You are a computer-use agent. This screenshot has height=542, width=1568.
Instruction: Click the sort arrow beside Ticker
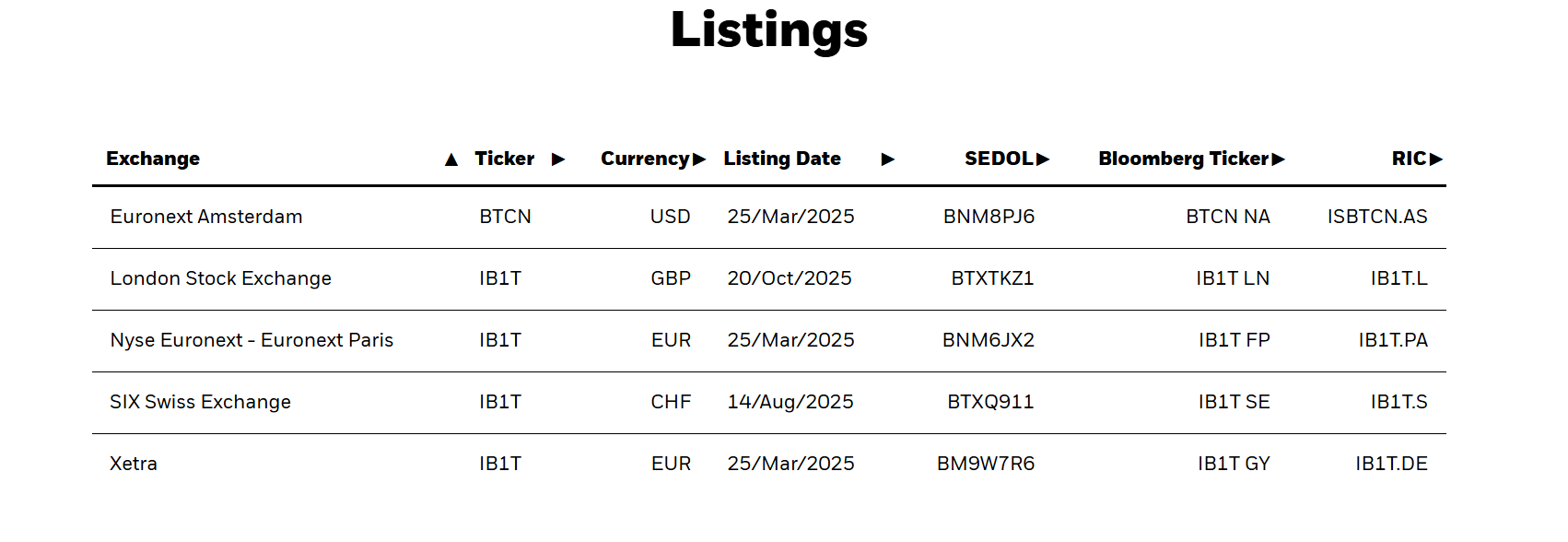tap(558, 159)
